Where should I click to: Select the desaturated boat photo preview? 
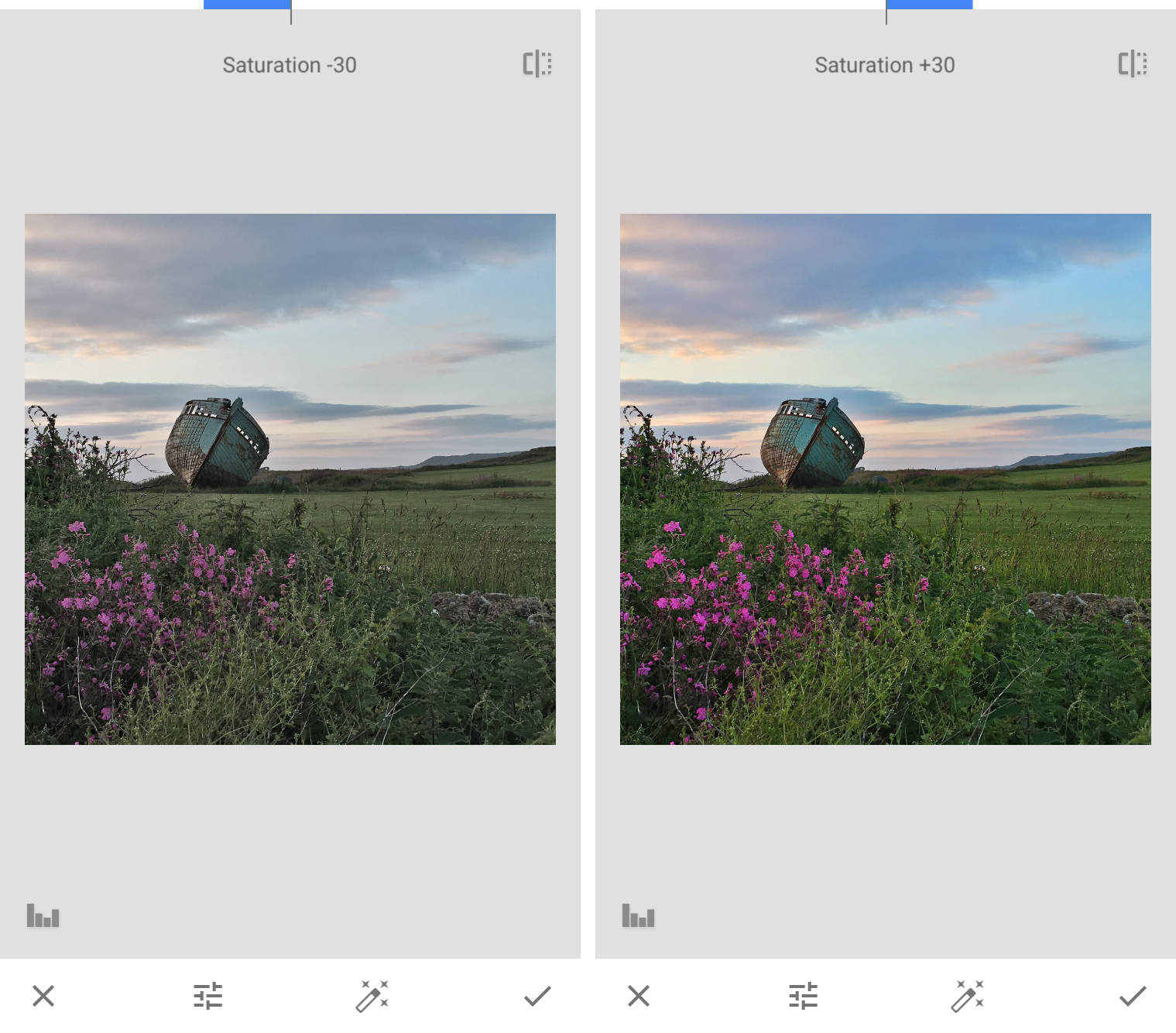coord(290,480)
